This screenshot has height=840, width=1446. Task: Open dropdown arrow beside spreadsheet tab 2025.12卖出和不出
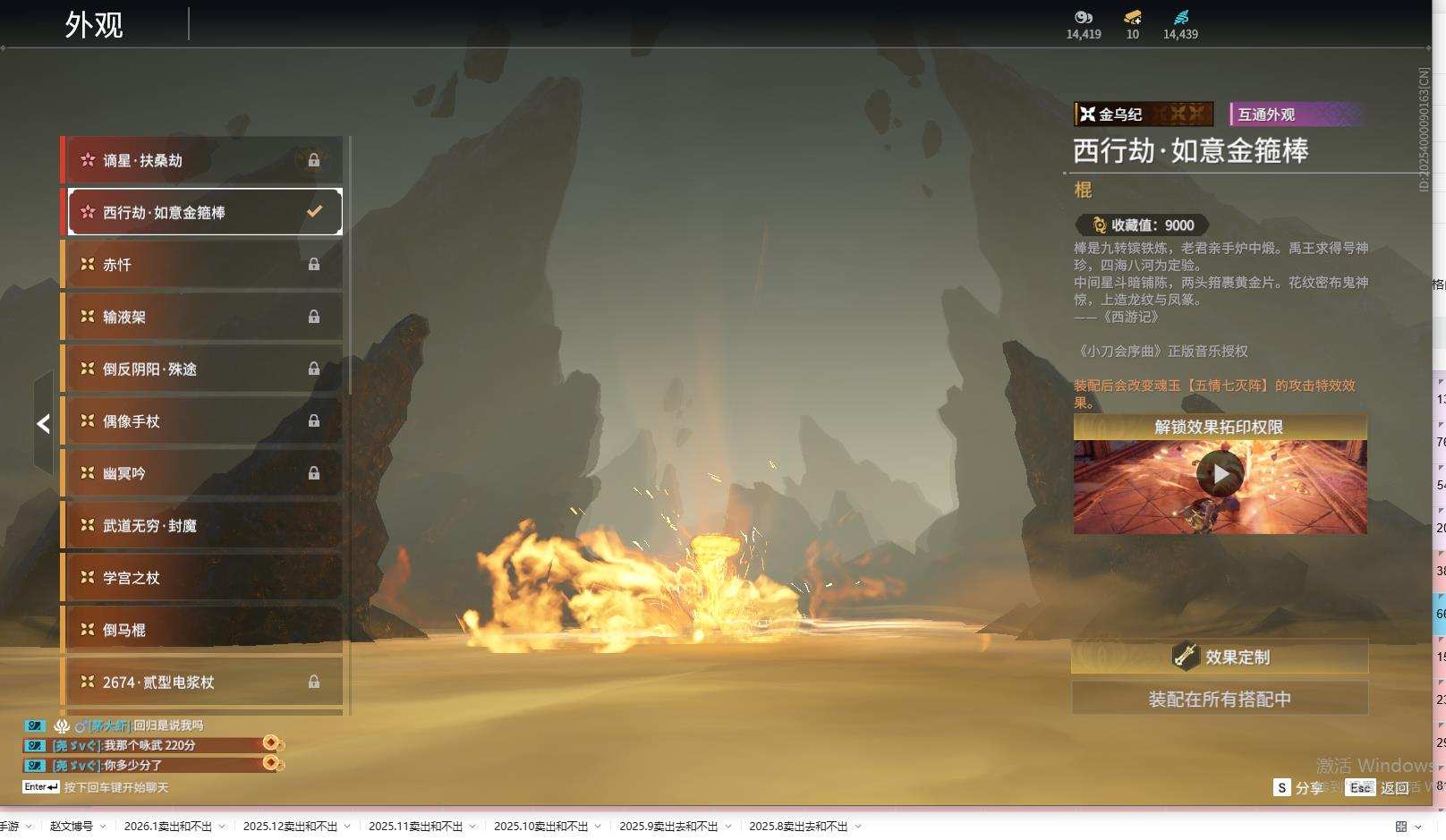coord(347,827)
